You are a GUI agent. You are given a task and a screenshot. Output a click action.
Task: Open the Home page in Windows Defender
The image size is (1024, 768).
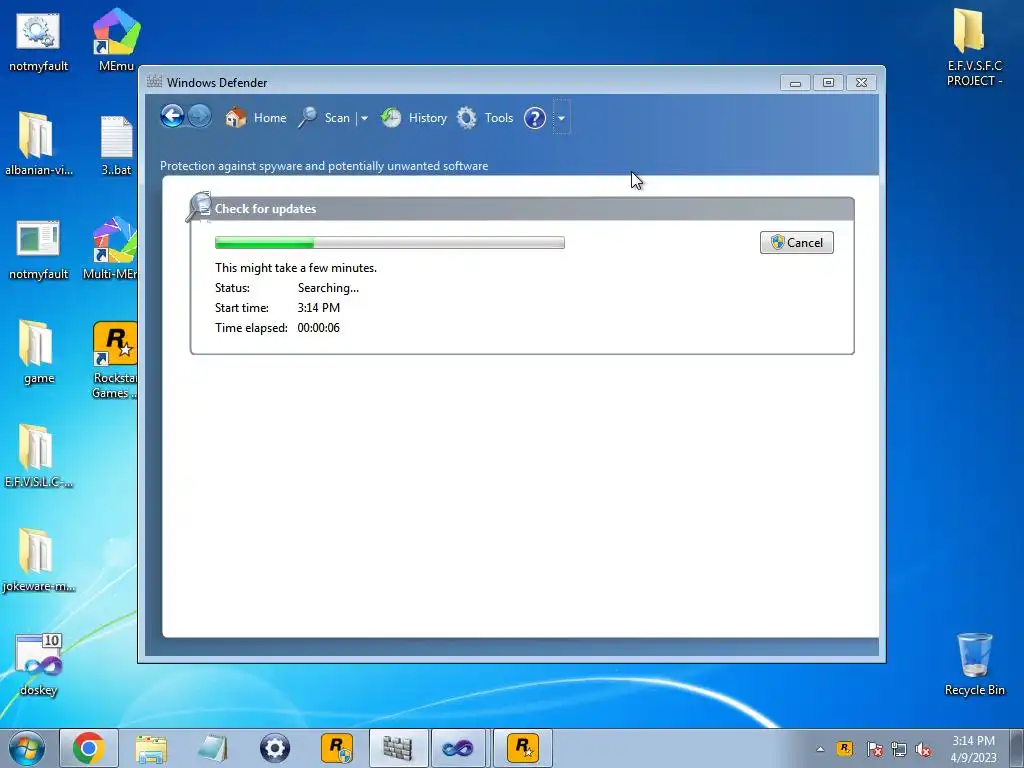point(255,118)
